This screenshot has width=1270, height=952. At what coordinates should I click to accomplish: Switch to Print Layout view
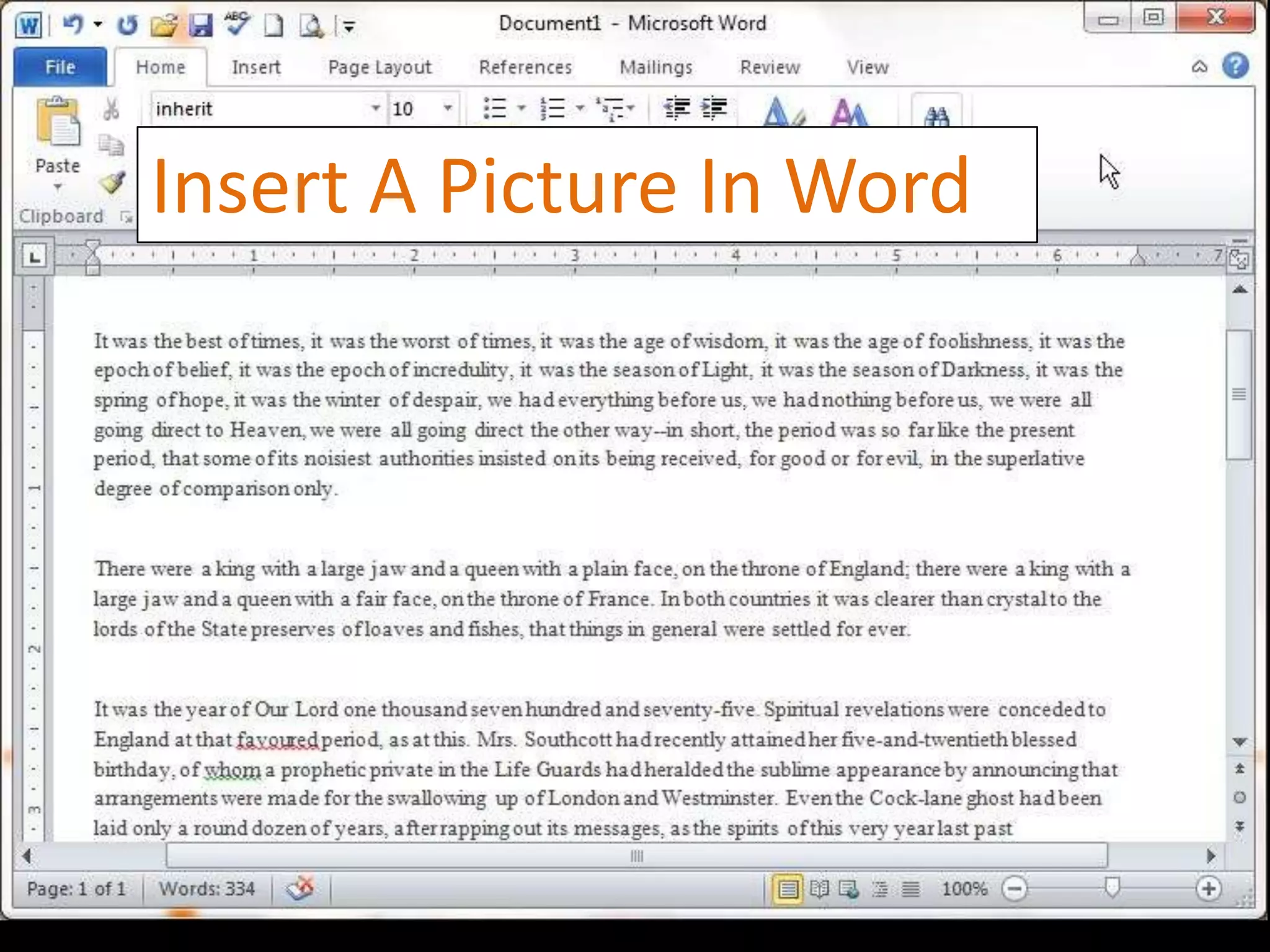tap(788, 889)
